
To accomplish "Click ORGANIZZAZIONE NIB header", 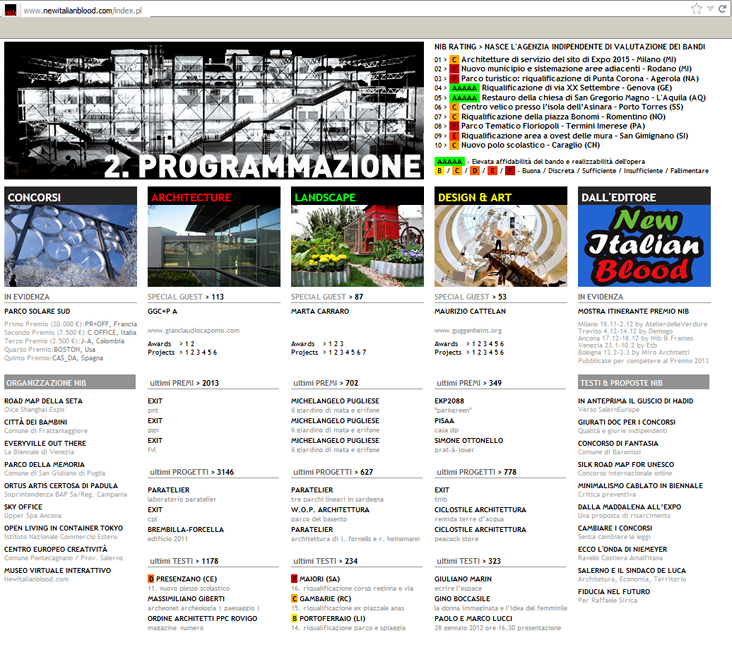I will pyautogui.click(x=70, y=382).
